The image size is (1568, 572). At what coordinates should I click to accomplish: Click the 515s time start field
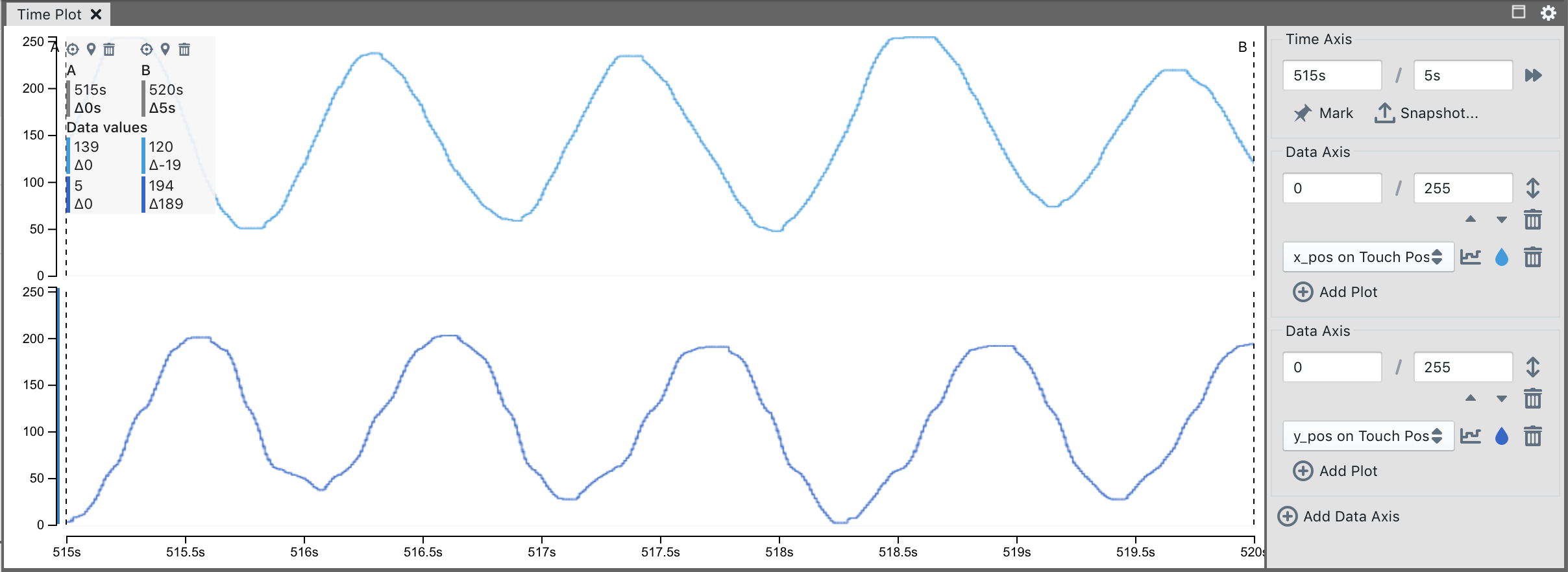1332,75
